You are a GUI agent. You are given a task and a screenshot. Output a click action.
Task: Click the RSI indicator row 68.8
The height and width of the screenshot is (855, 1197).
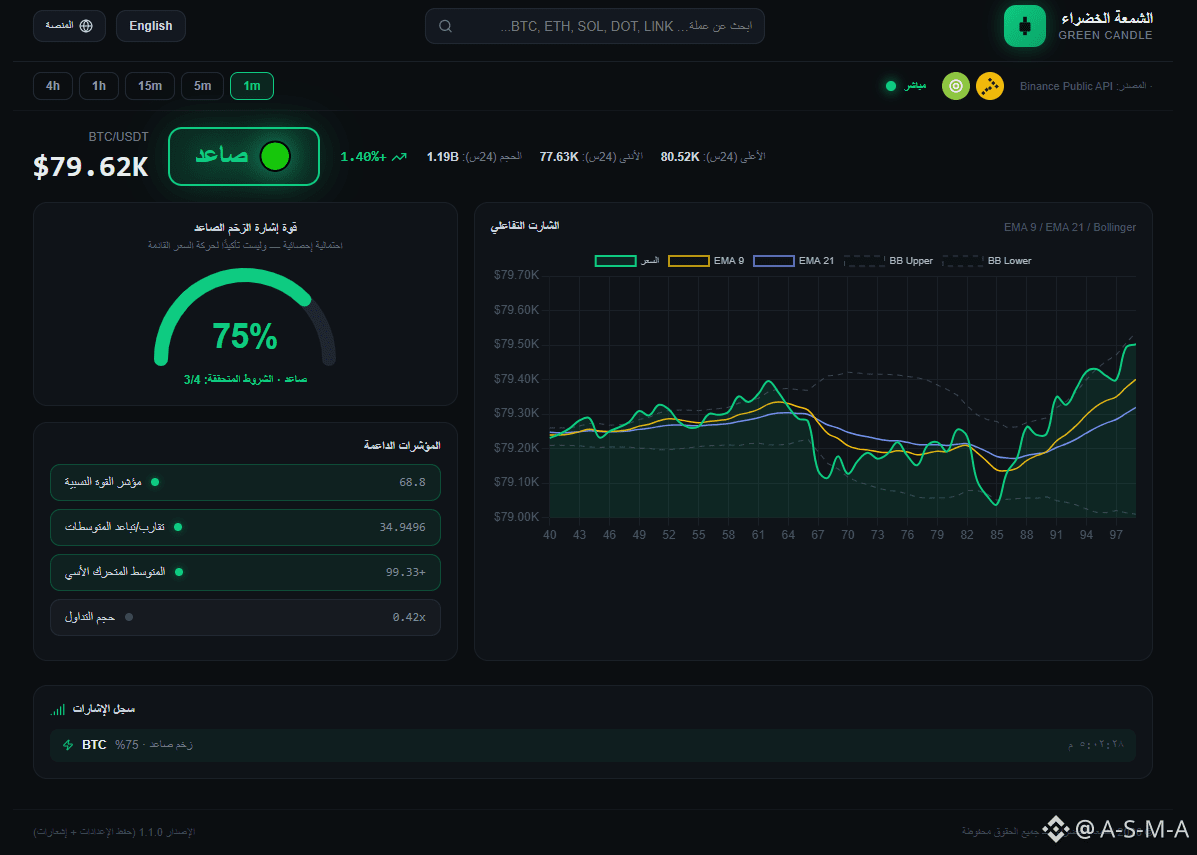(x=245, y=482)
